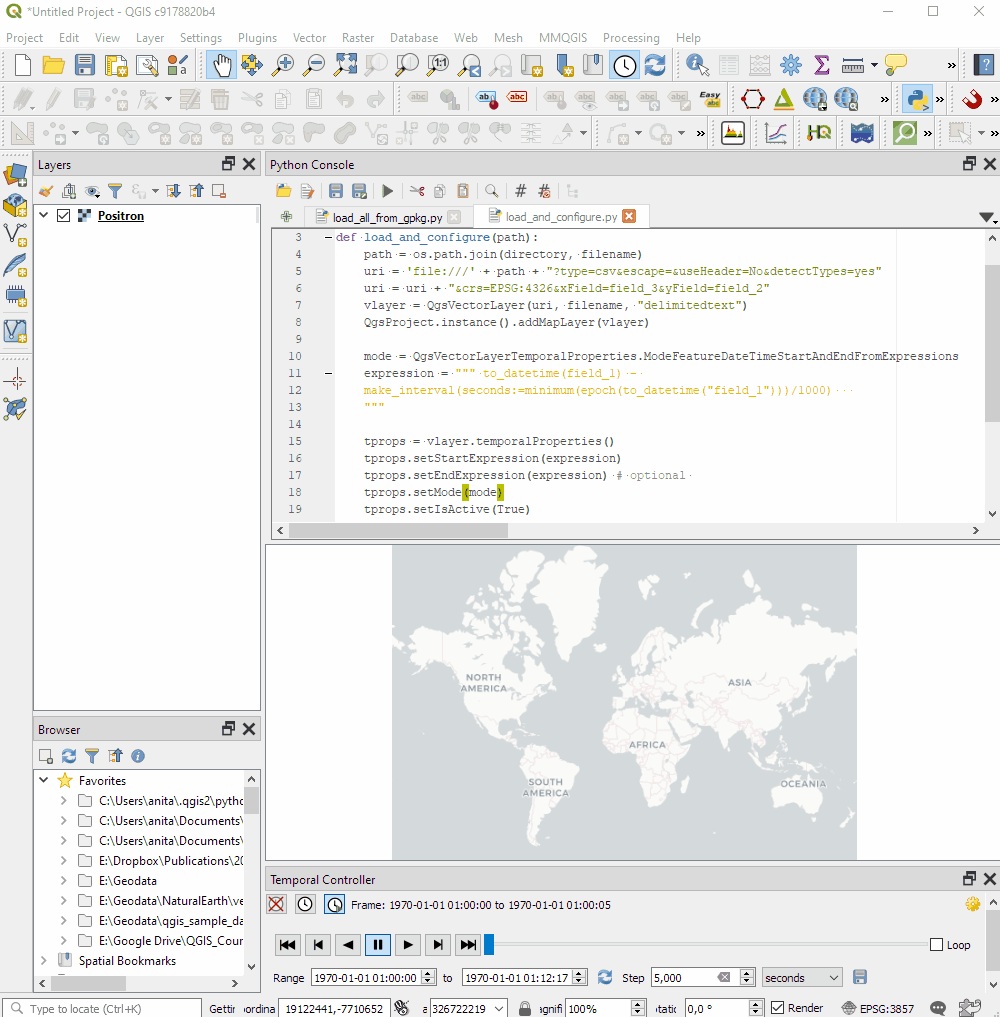Open the Processing Toolbox gear icon
This screenshot has width=1000, height=1017.
click(791, 66)
